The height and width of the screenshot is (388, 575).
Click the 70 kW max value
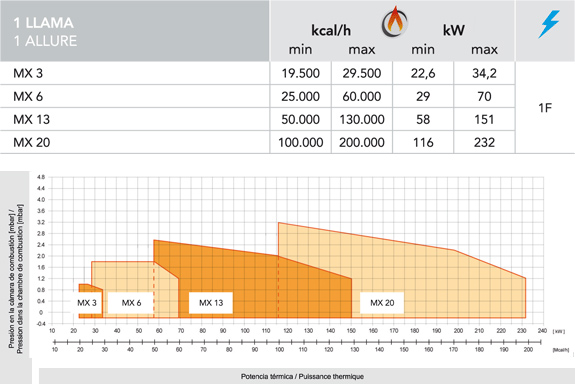point(484,96)
